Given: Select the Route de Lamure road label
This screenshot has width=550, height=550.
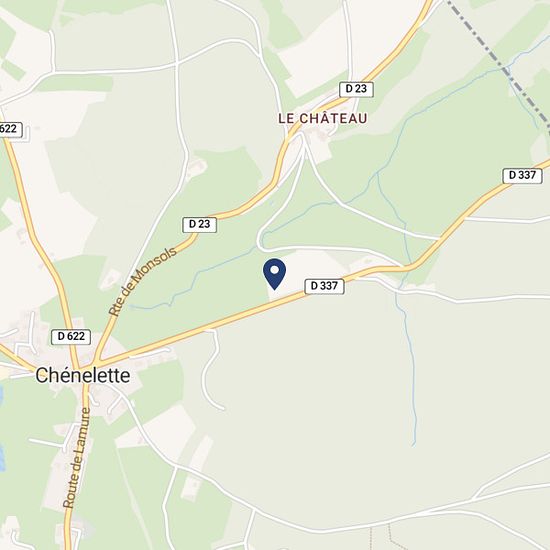Looking at the screenshot, I should [77, 458].
